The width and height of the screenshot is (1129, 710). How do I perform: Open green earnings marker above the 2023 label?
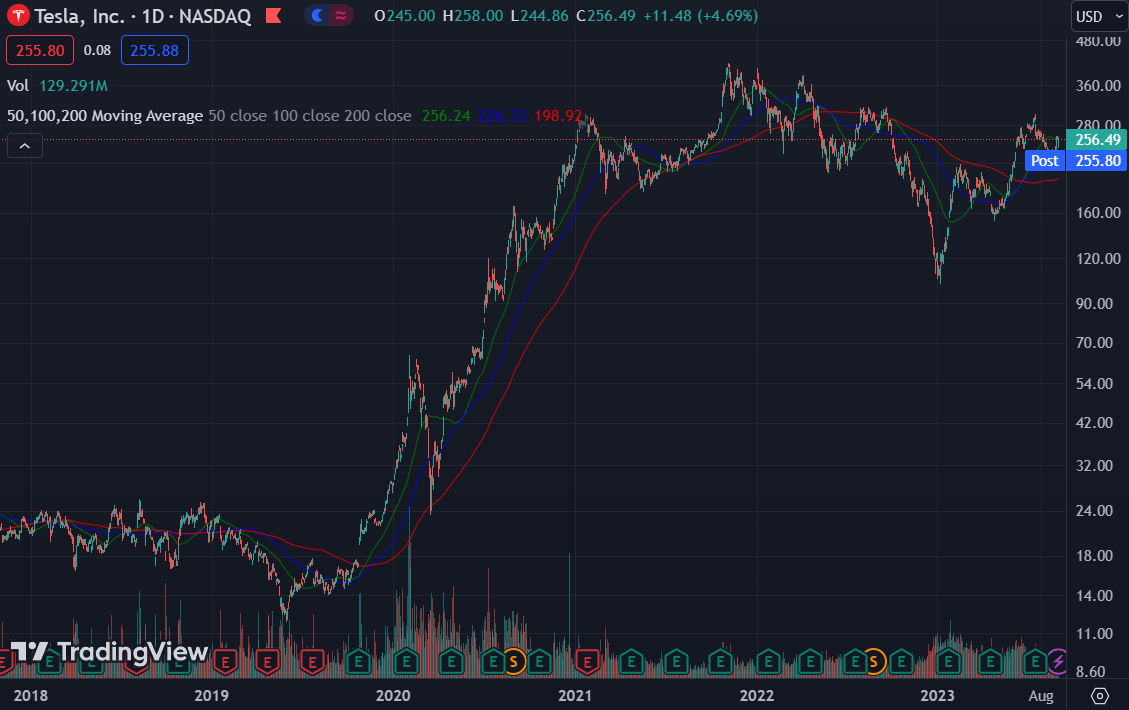coord(948,661)
